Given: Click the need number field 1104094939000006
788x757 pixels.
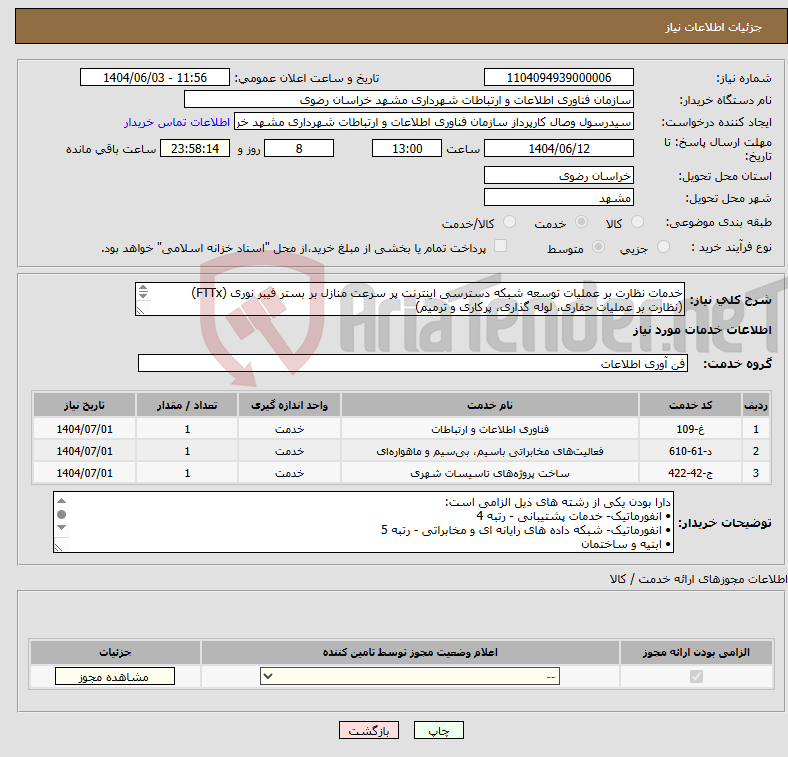Looking at the screenshot, I should point(558,77).
